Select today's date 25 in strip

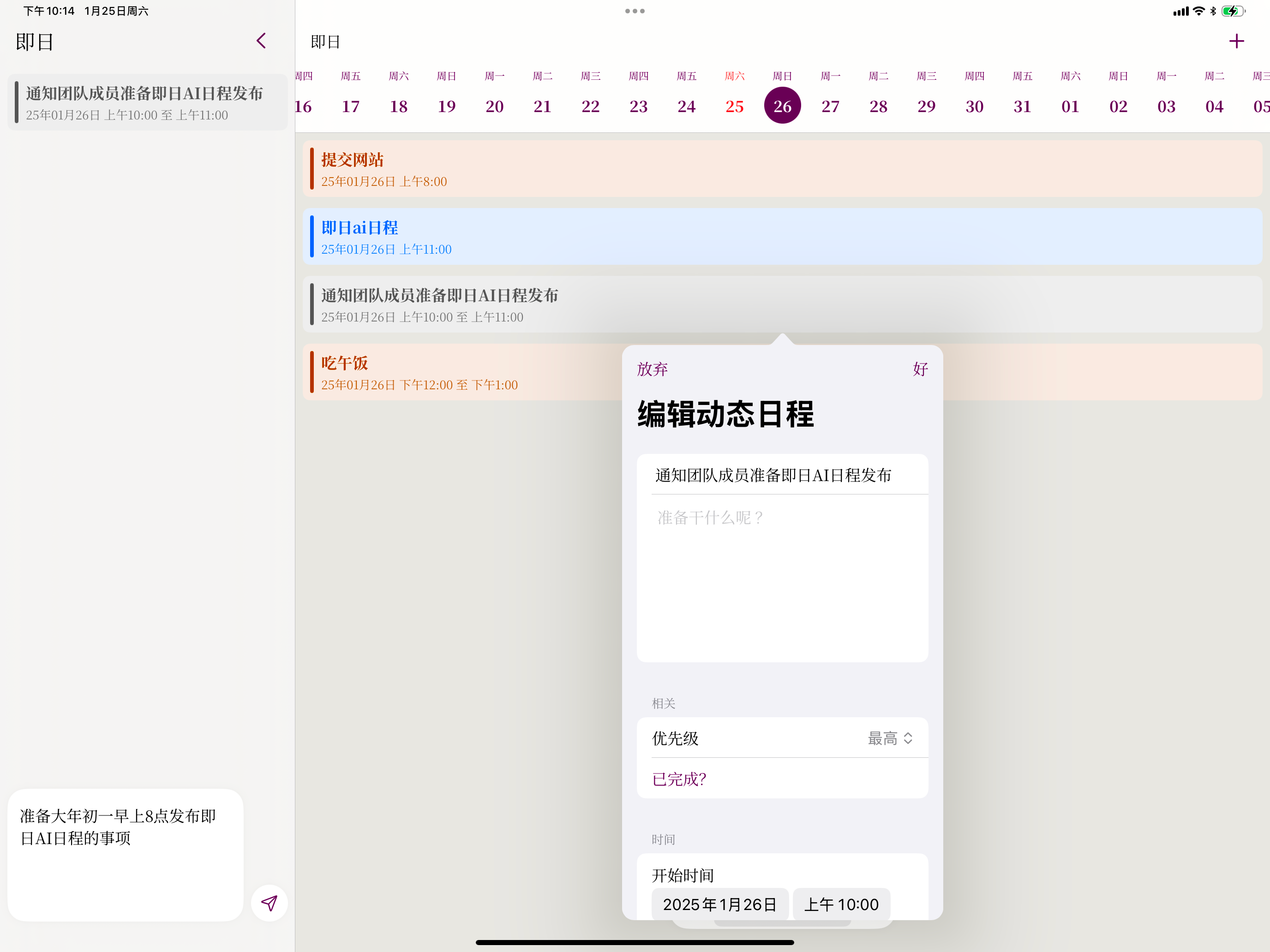pos(734,106)
